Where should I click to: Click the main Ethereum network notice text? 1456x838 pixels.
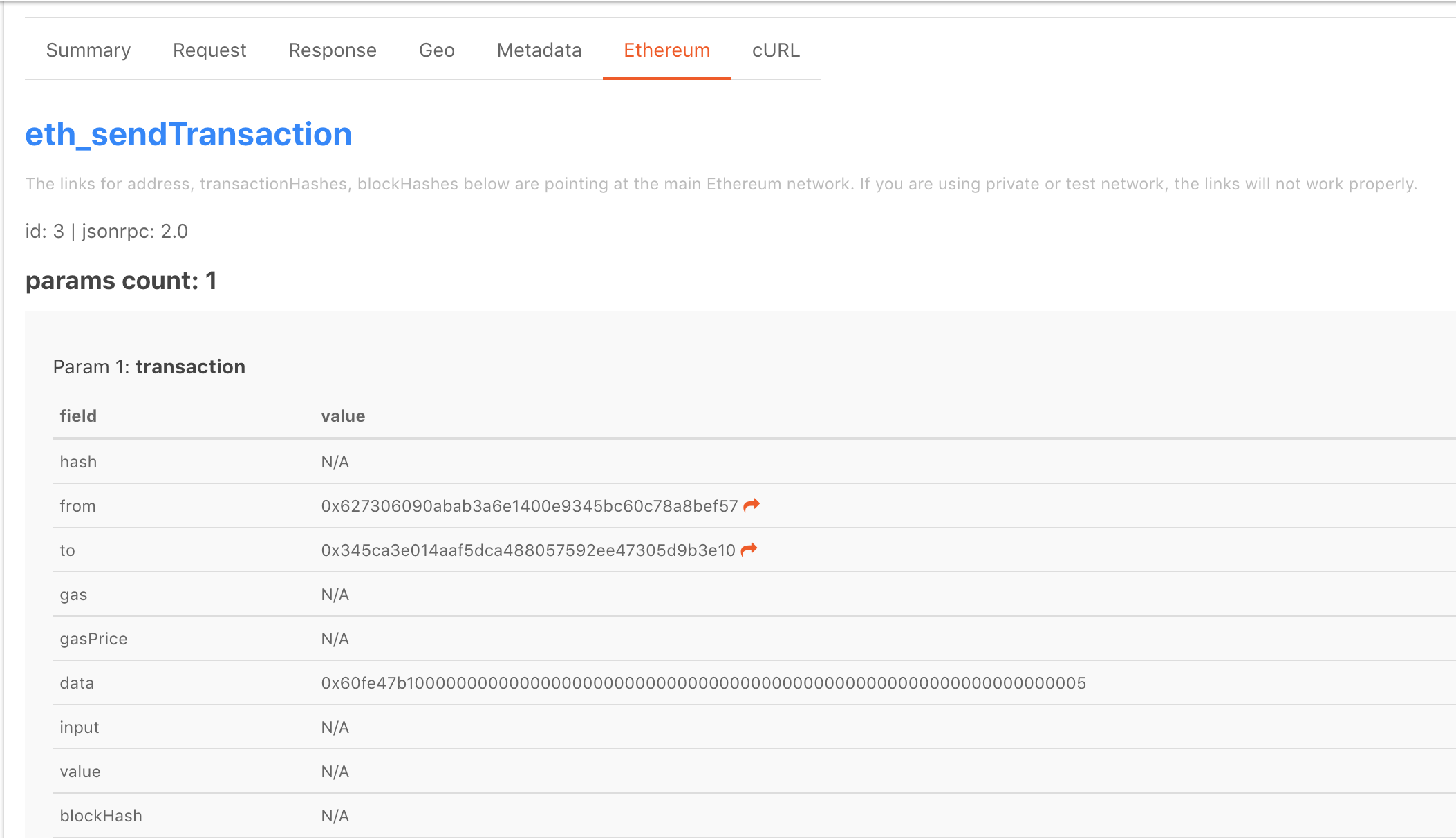pos(721,184)
